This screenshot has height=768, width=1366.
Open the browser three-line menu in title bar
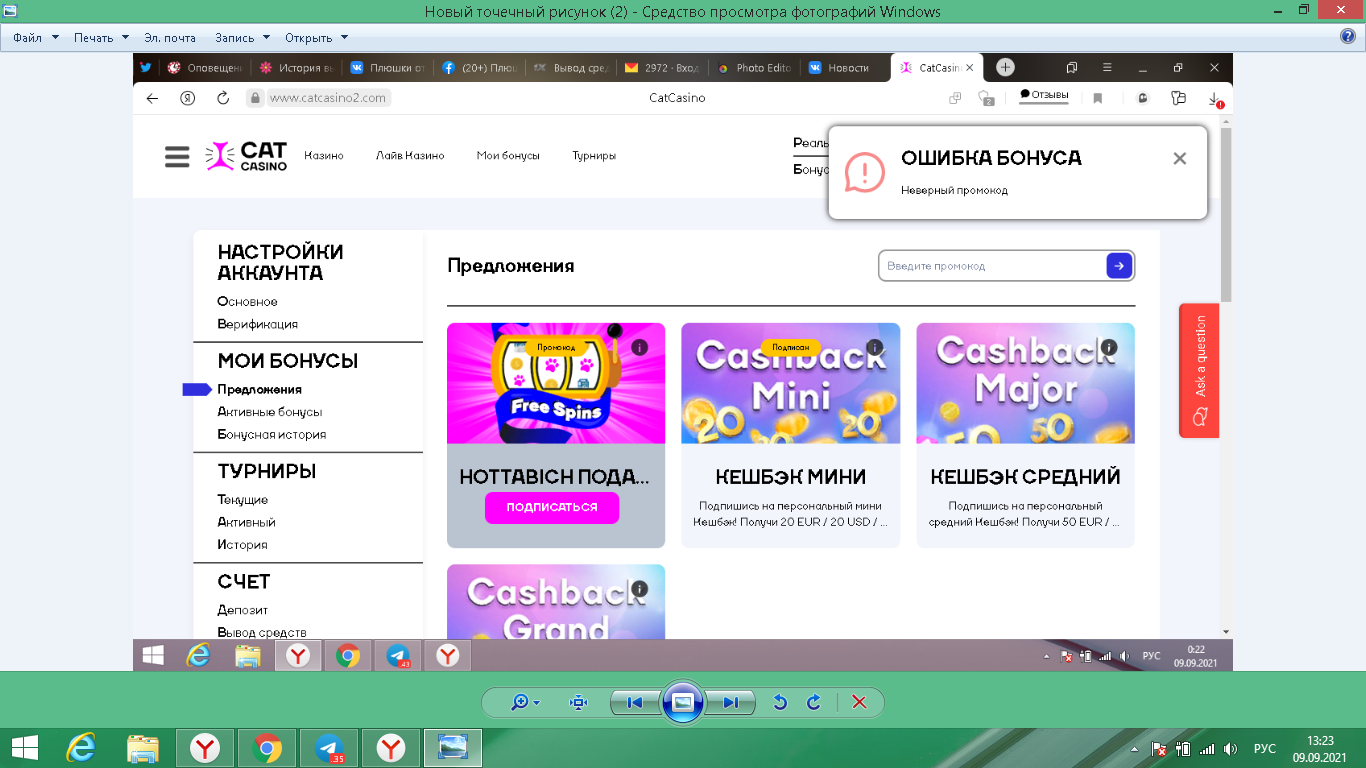1107,68
